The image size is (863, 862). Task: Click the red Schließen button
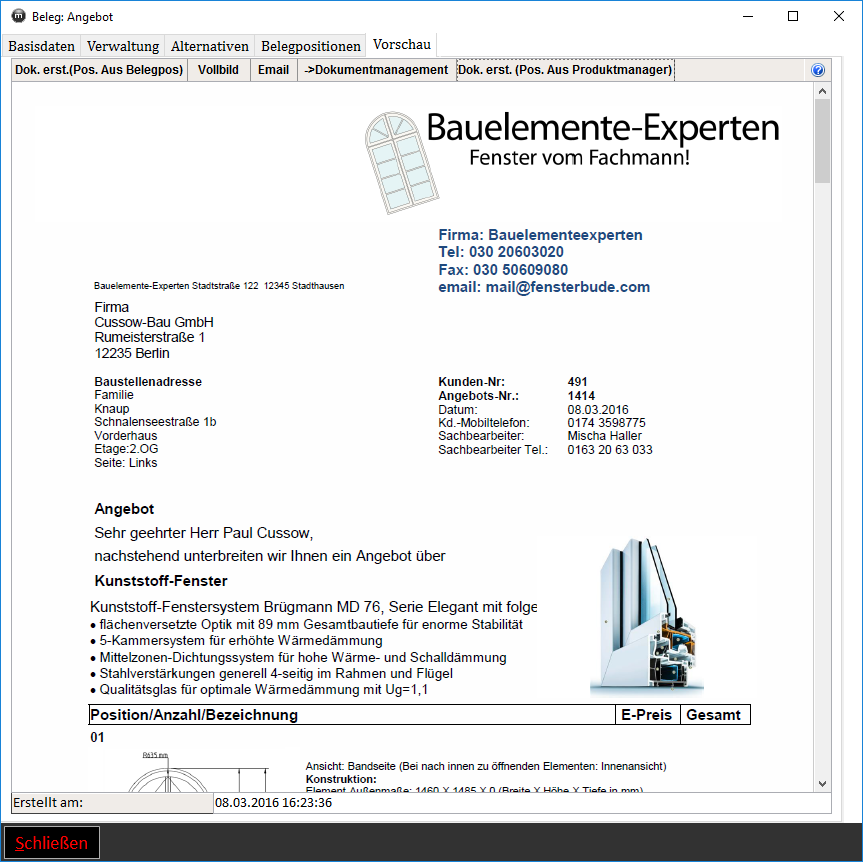50,843
